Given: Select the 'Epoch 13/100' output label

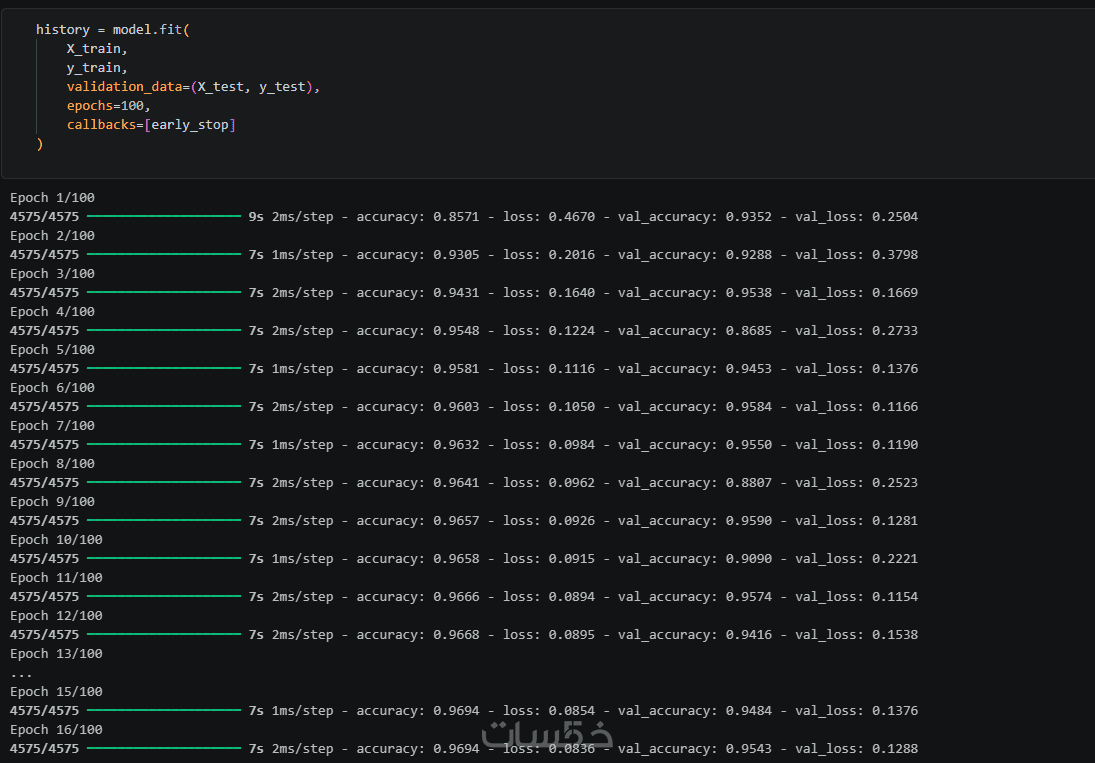Looking at the screenshot, I should 56,653.
